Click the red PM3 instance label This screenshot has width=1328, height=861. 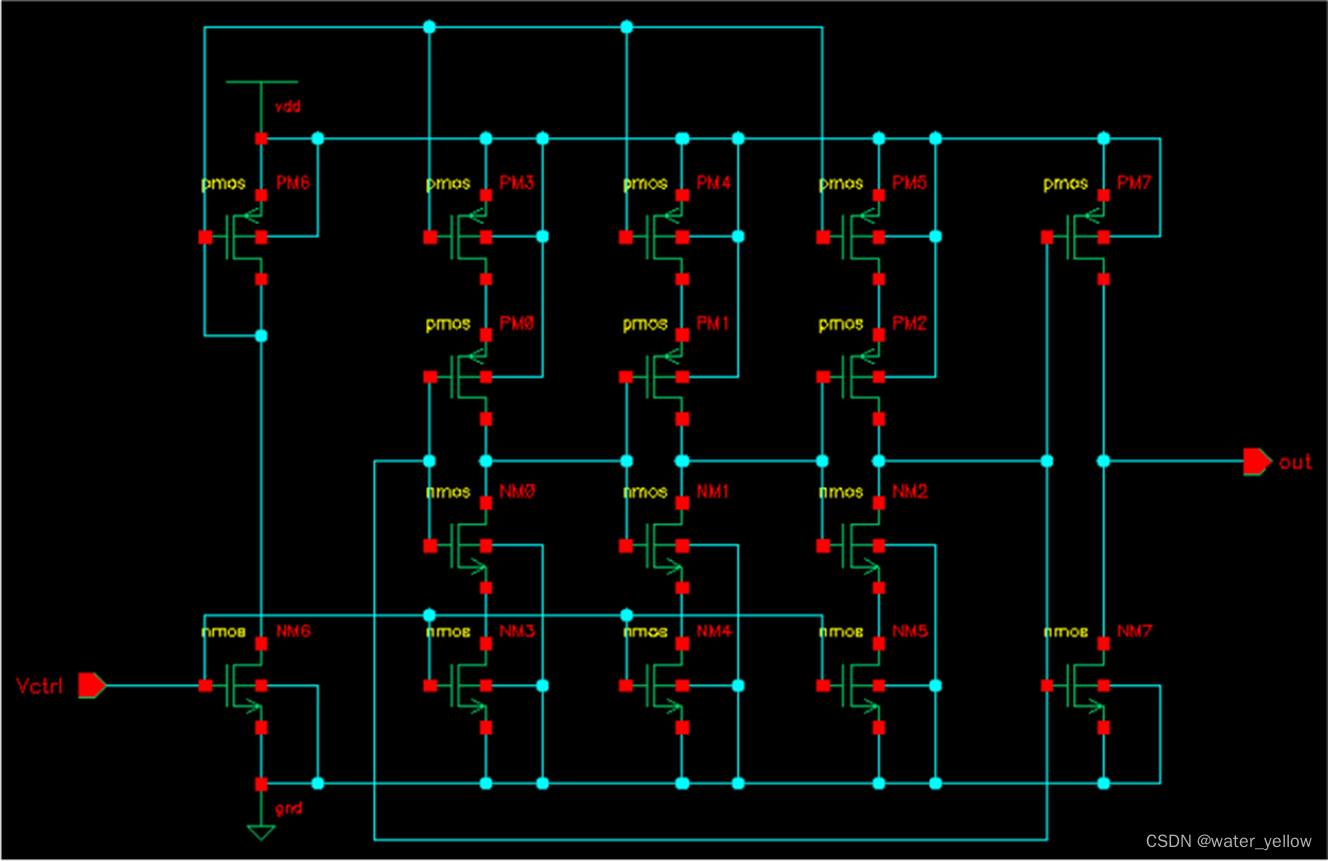point(518,184)
